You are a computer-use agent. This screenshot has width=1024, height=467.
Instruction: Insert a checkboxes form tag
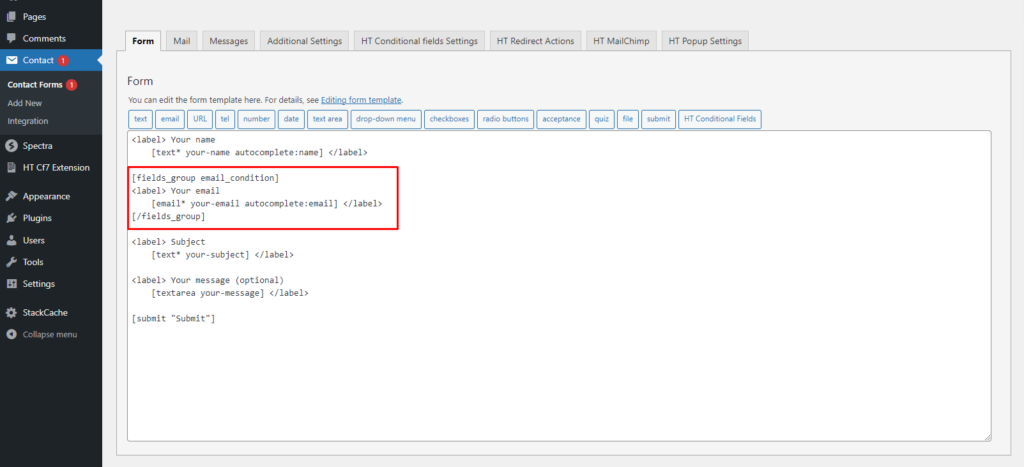tap(449, 119)
